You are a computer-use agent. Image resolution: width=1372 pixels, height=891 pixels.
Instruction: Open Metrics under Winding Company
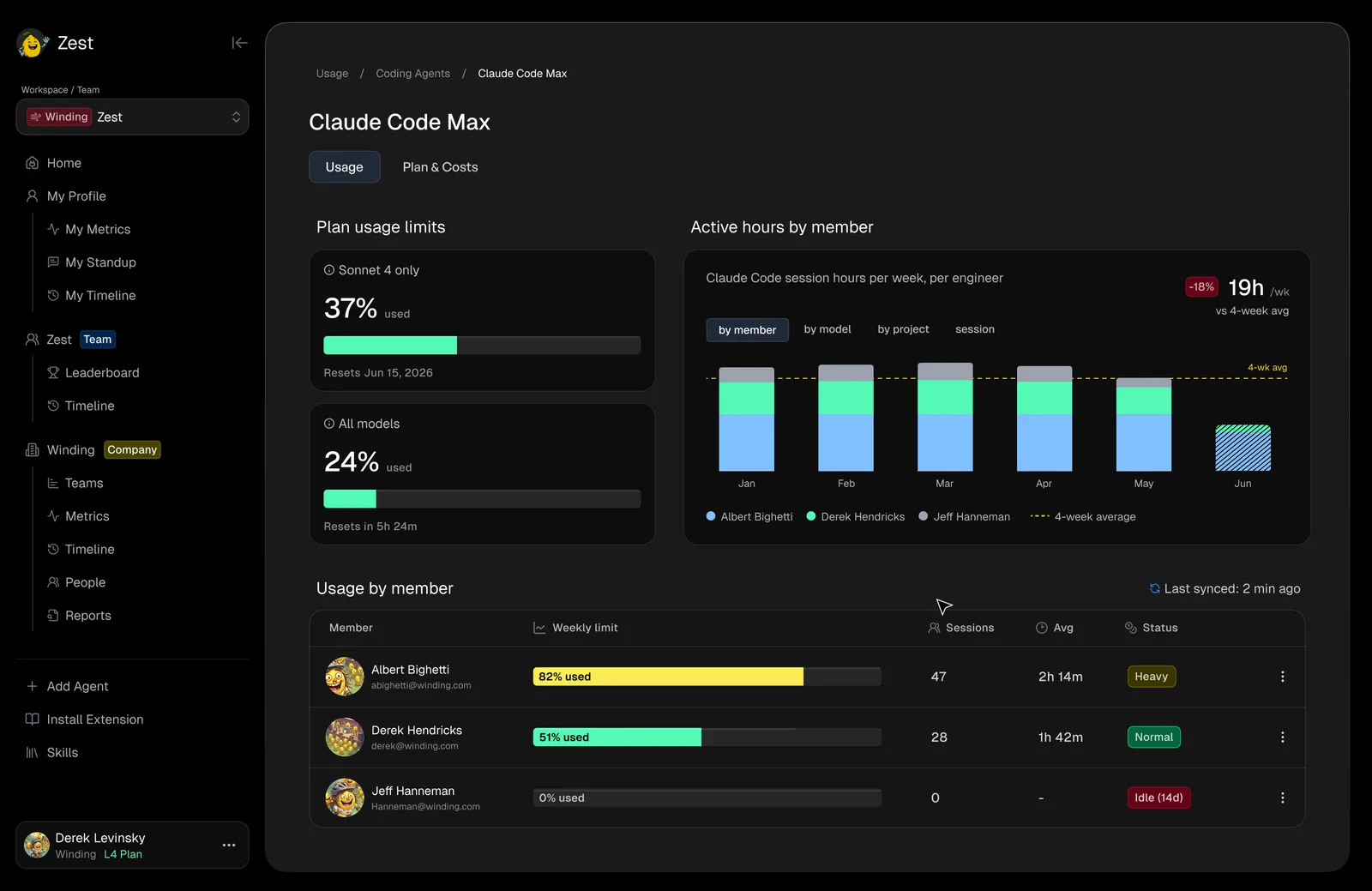78,516
